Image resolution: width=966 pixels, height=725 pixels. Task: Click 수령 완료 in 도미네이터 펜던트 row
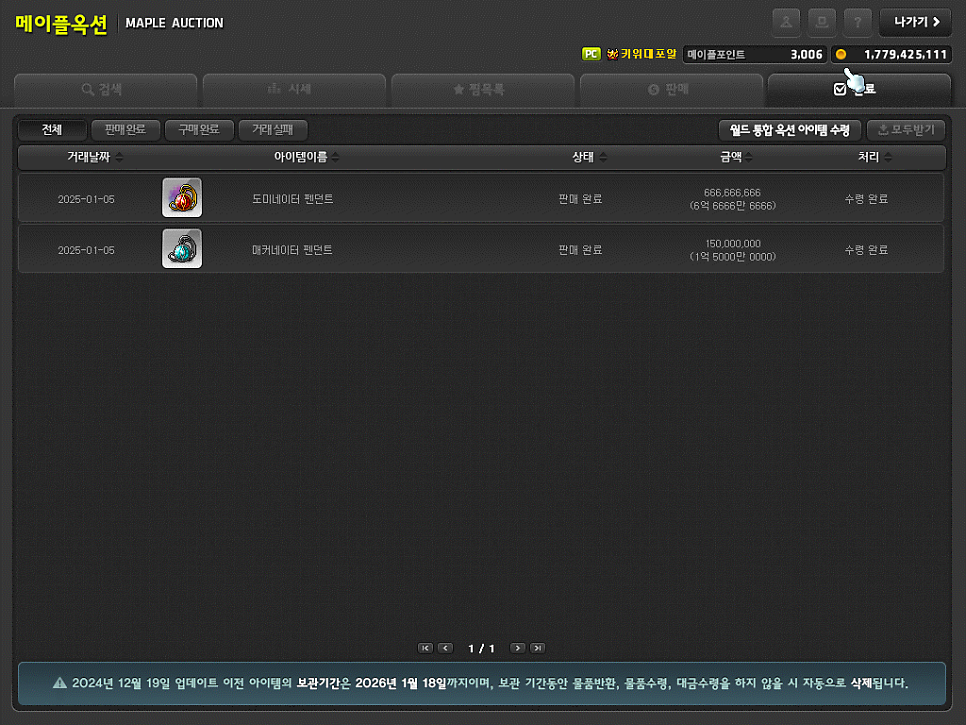click(x=866, y=199)
